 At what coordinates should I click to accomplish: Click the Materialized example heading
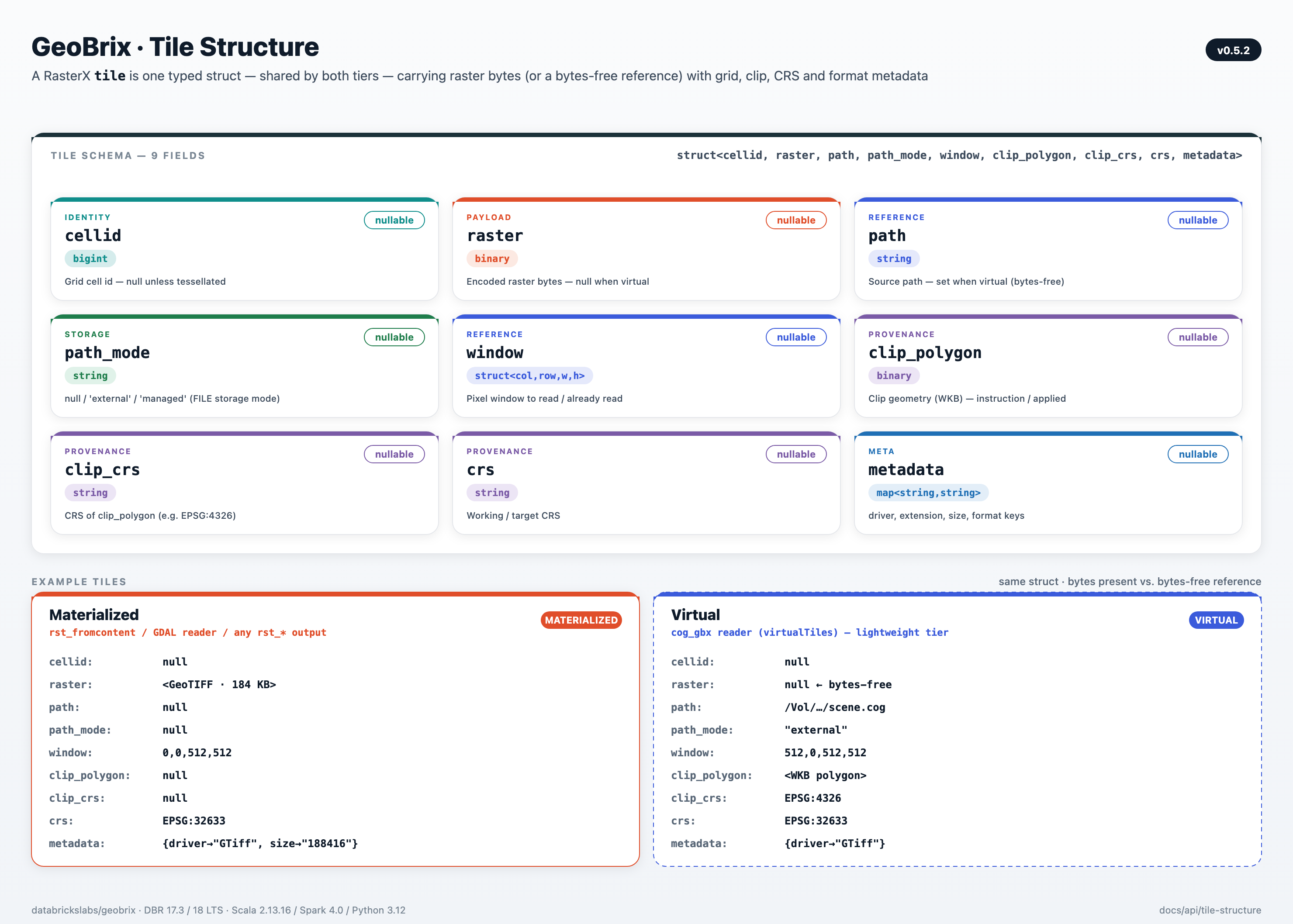(94, 614)
